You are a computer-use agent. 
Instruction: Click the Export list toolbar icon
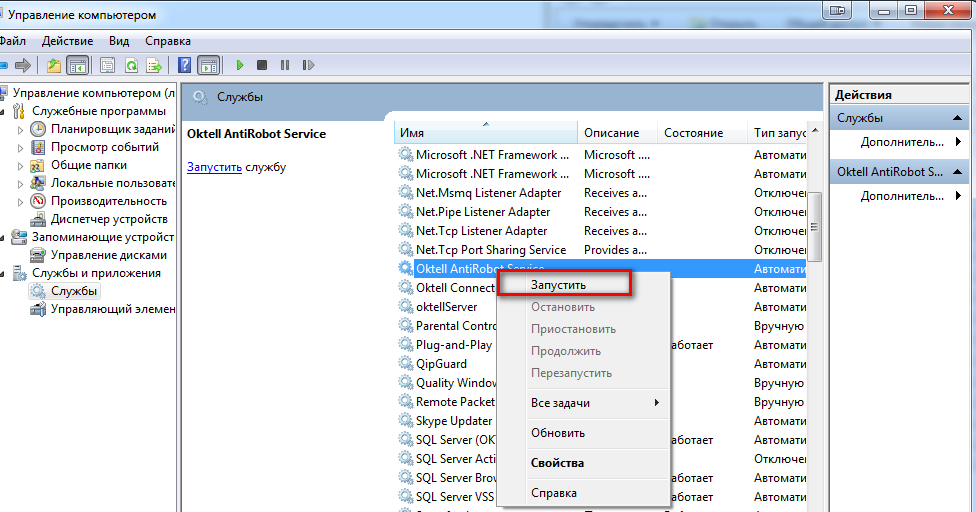click(154, 65)
